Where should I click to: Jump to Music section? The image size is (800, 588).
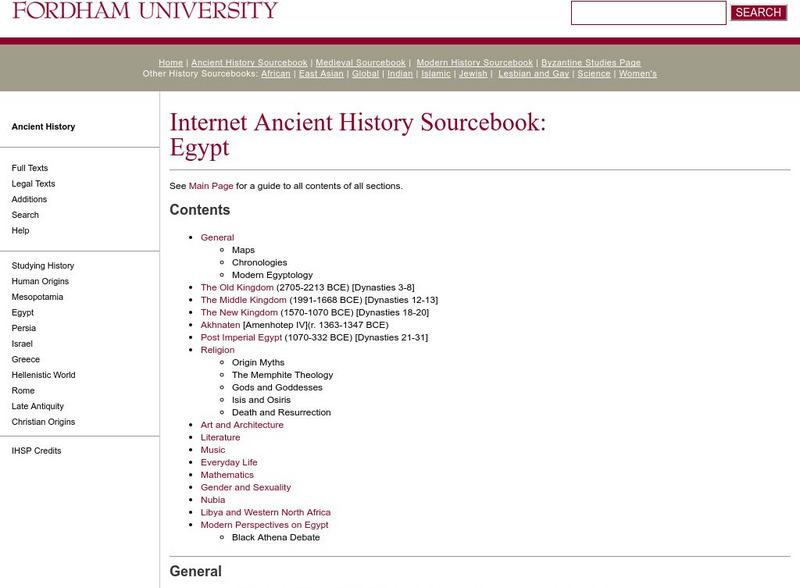[213, 450]
